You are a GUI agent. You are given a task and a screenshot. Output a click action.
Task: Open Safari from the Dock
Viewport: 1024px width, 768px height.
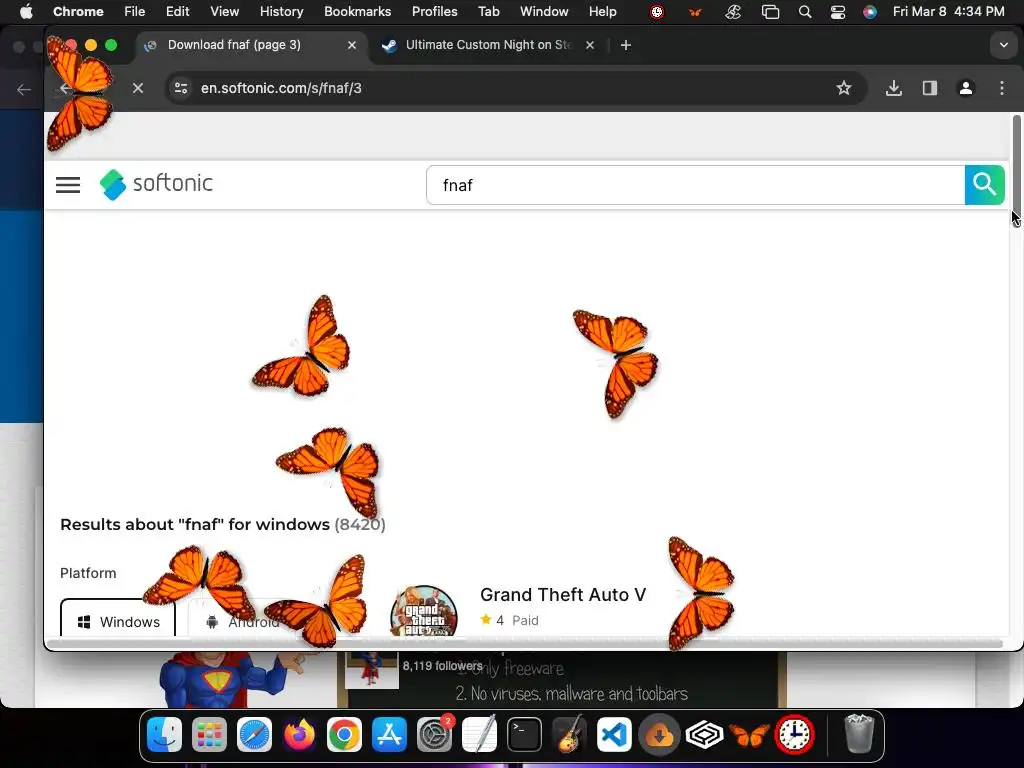coord(254,735)
